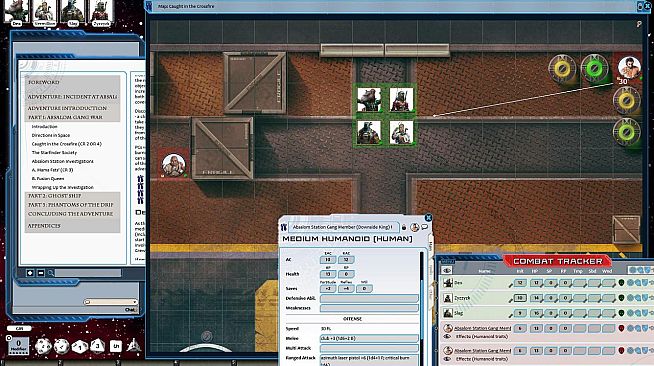Select bottom-left player token on map
The image size is (654, 366).
369,132
